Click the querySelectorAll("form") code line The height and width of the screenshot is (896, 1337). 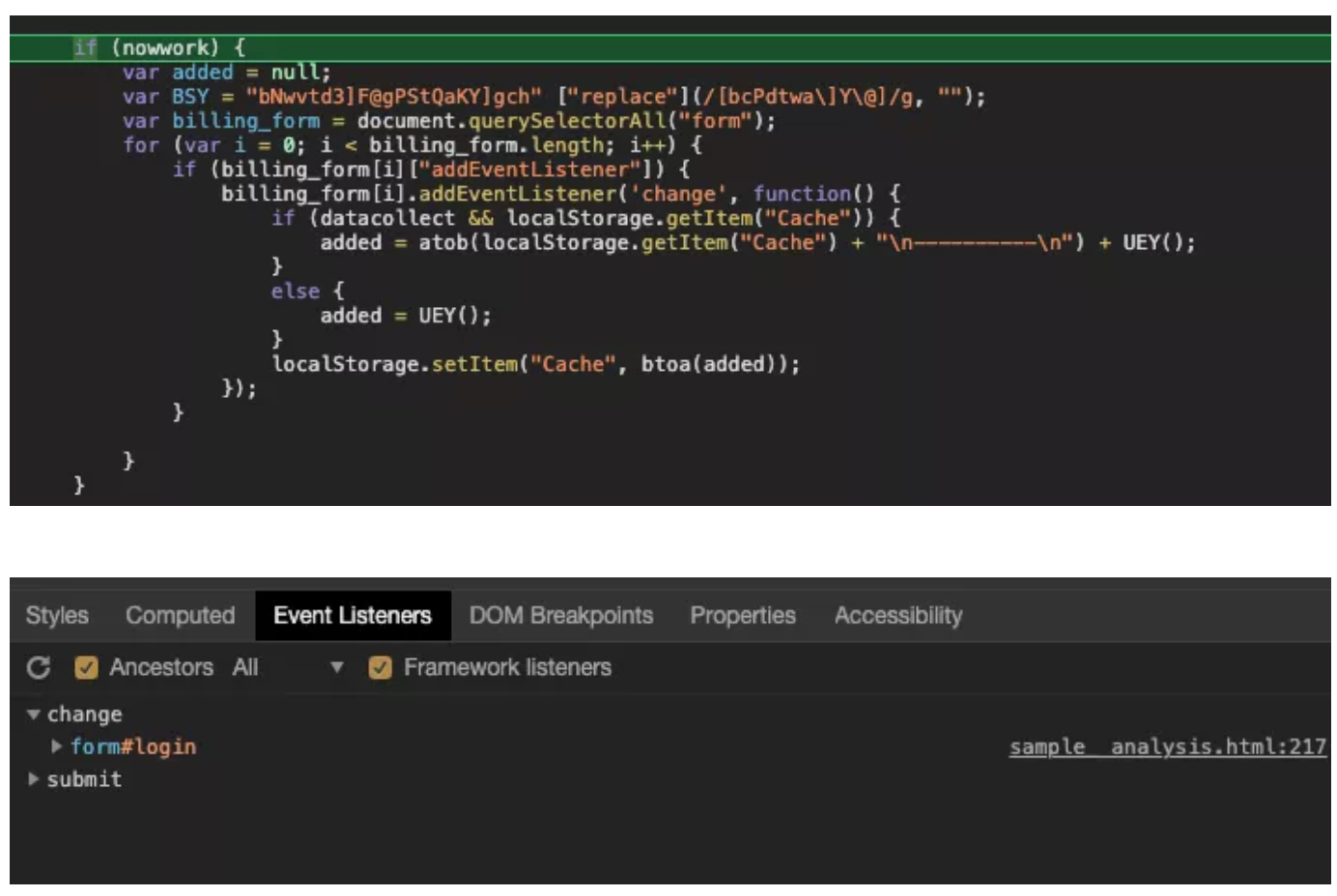(449, 121)
